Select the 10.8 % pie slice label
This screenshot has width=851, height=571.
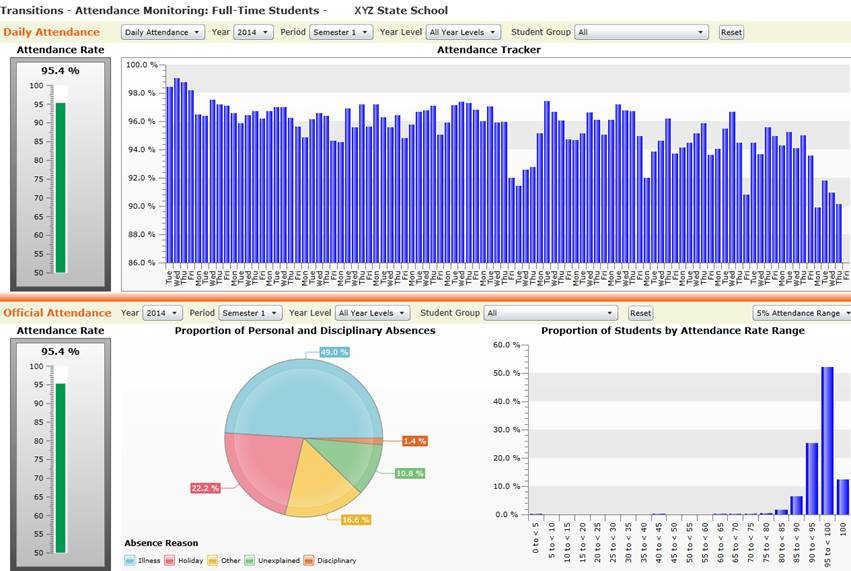click(410, 473)
